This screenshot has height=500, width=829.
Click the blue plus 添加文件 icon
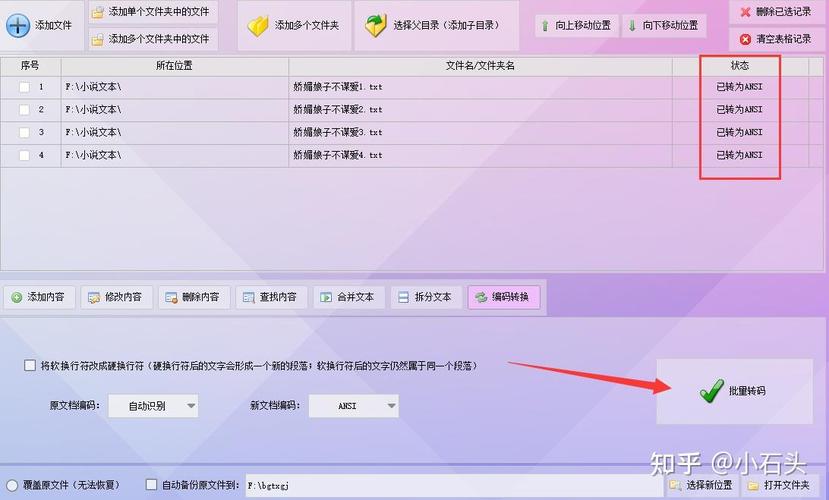pos(18,25)
